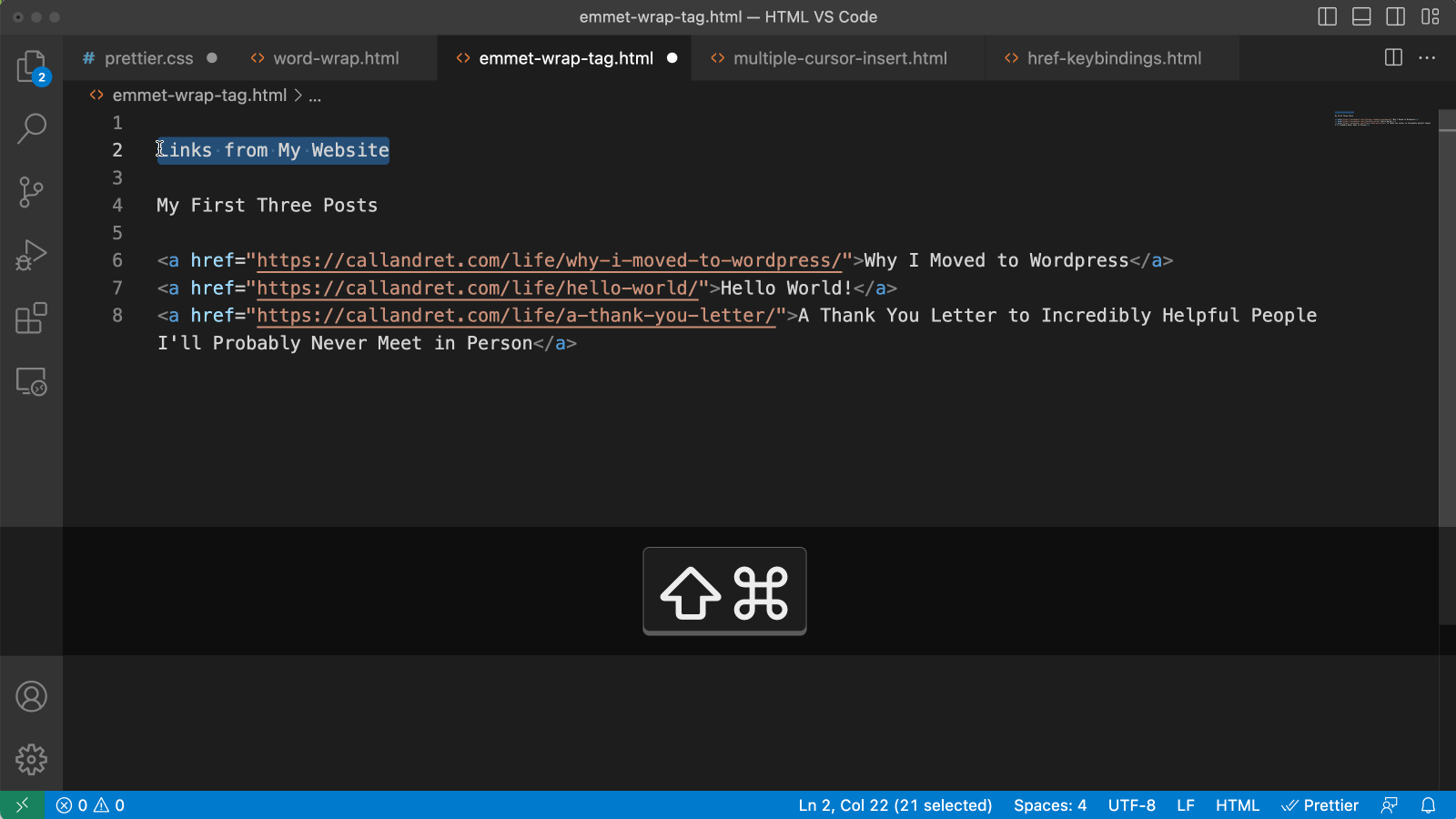Open the Spaces: 4 indentation picker
Image resolution: width=1456 pixels, height=819 pixels.
1049,805
